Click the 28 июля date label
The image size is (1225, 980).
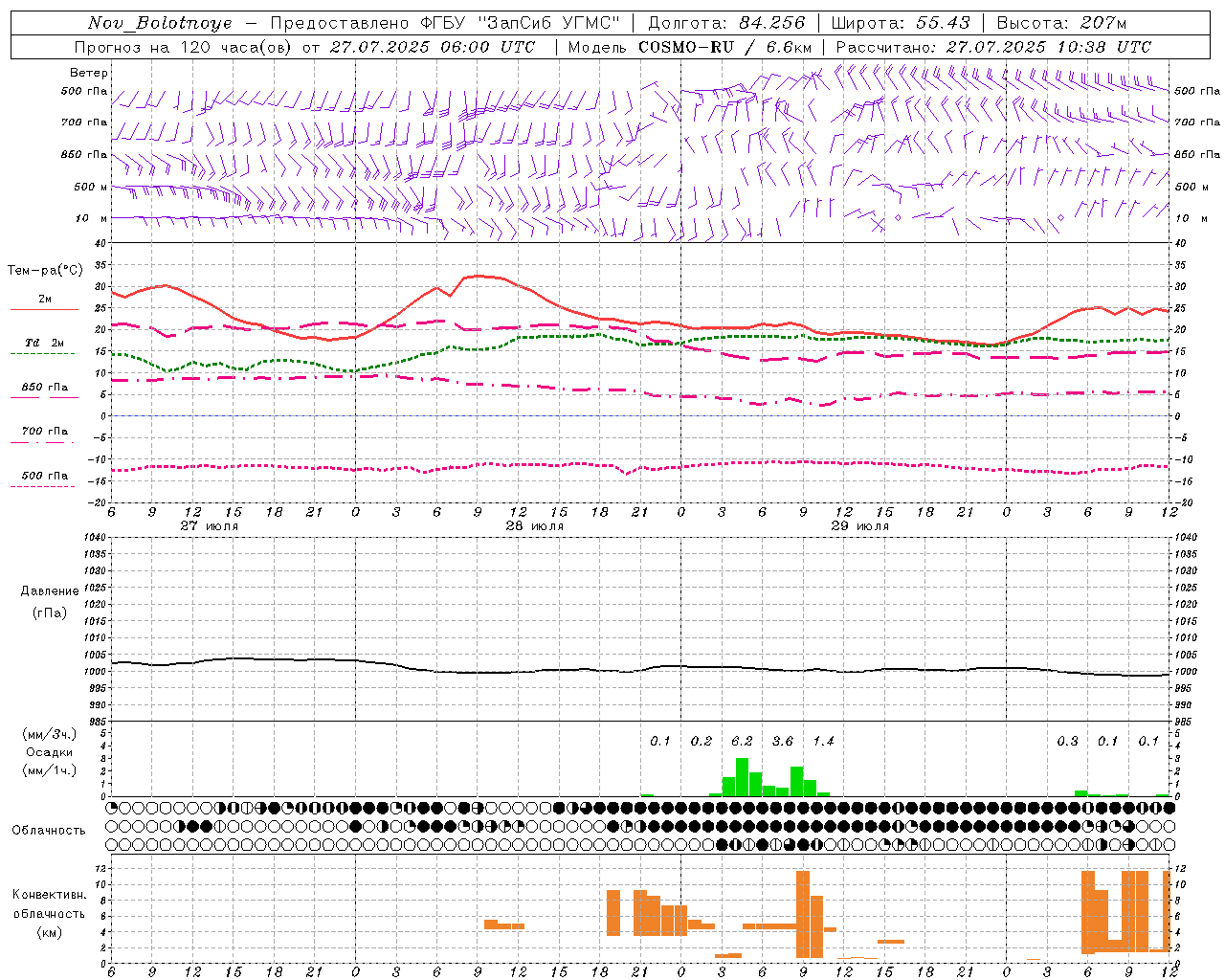[535, 526]
